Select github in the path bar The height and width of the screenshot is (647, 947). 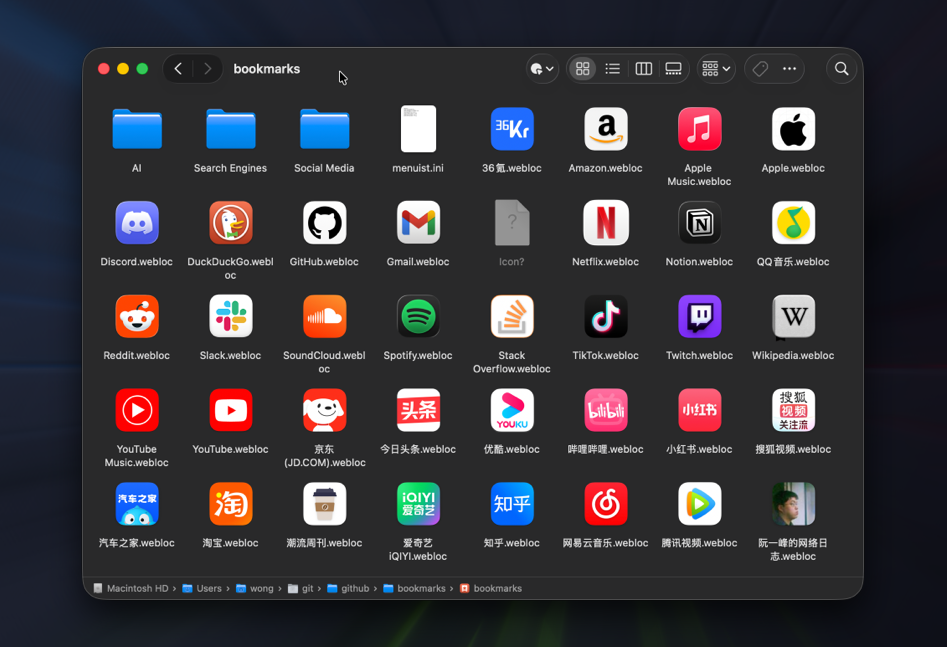coord(355,588)
